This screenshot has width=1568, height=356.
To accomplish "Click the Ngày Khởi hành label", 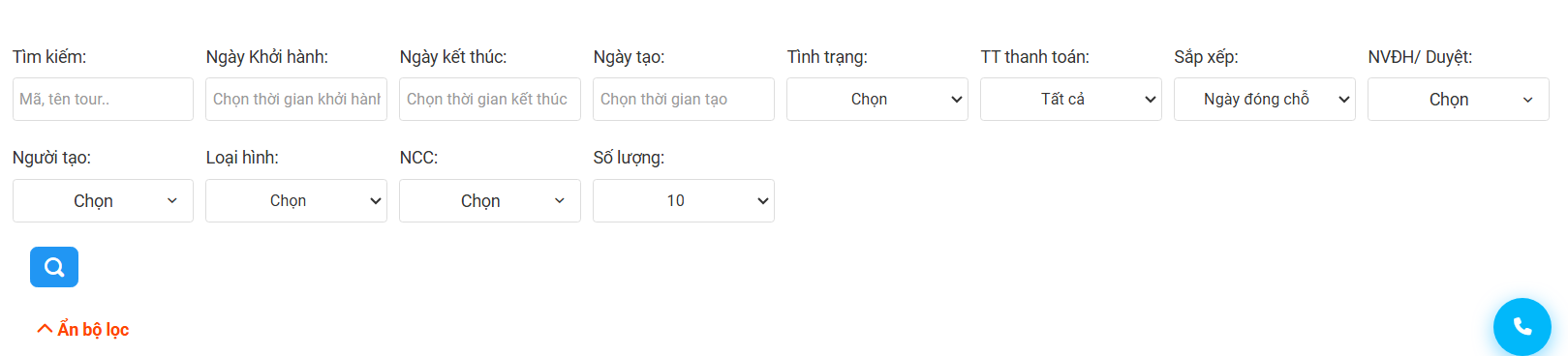I will pyautogui.click(x=267, y=57).
